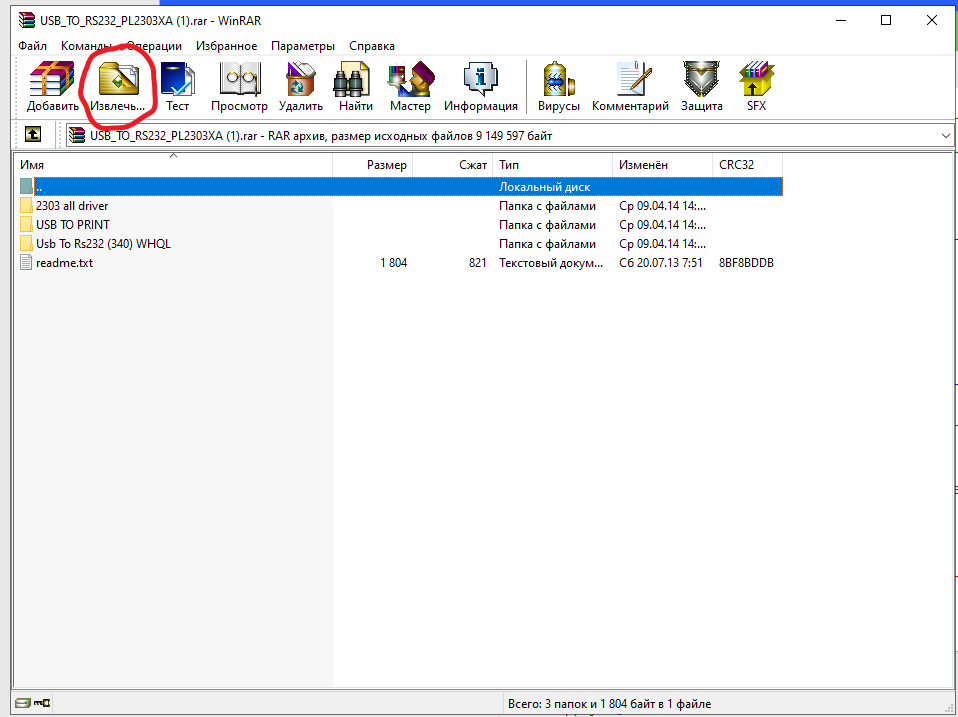Create self-extractor with SFX icon
This screenshot has height=717, width=958.
point(756,79)
